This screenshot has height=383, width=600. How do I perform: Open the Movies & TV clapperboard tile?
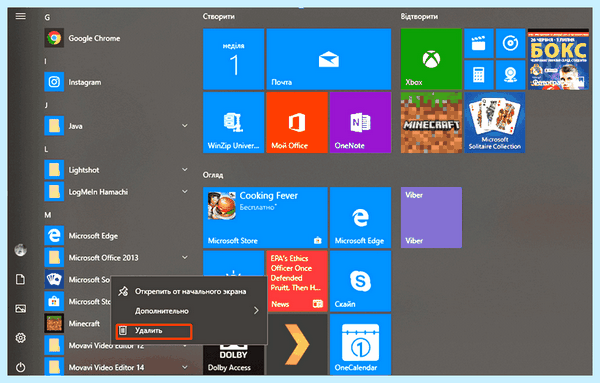[x=479, y=43]
